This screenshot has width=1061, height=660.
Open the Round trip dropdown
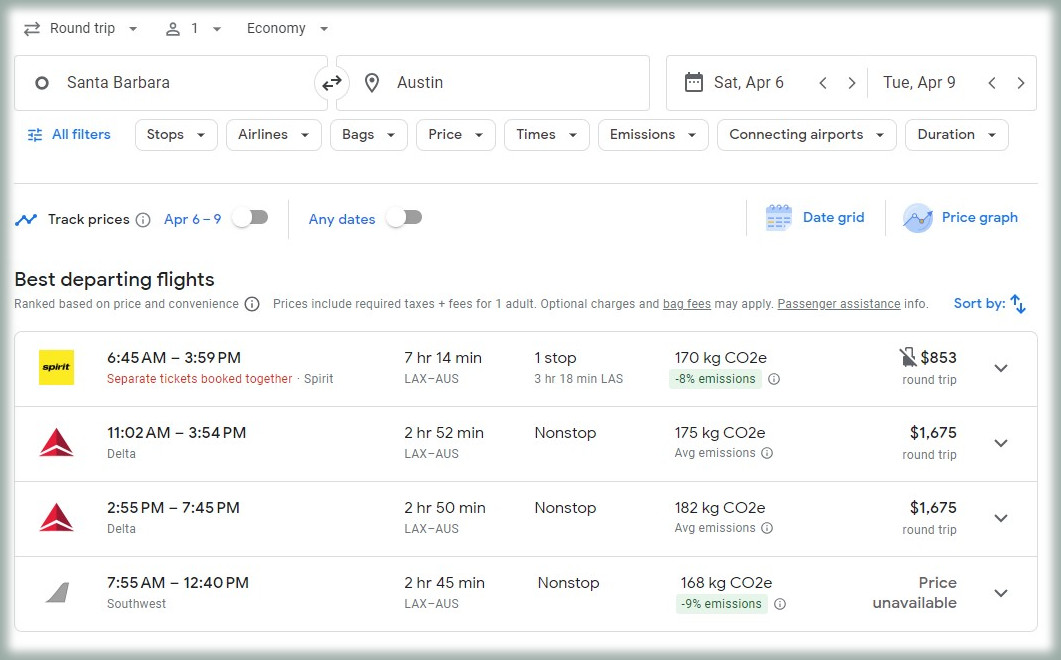point(82,29)
